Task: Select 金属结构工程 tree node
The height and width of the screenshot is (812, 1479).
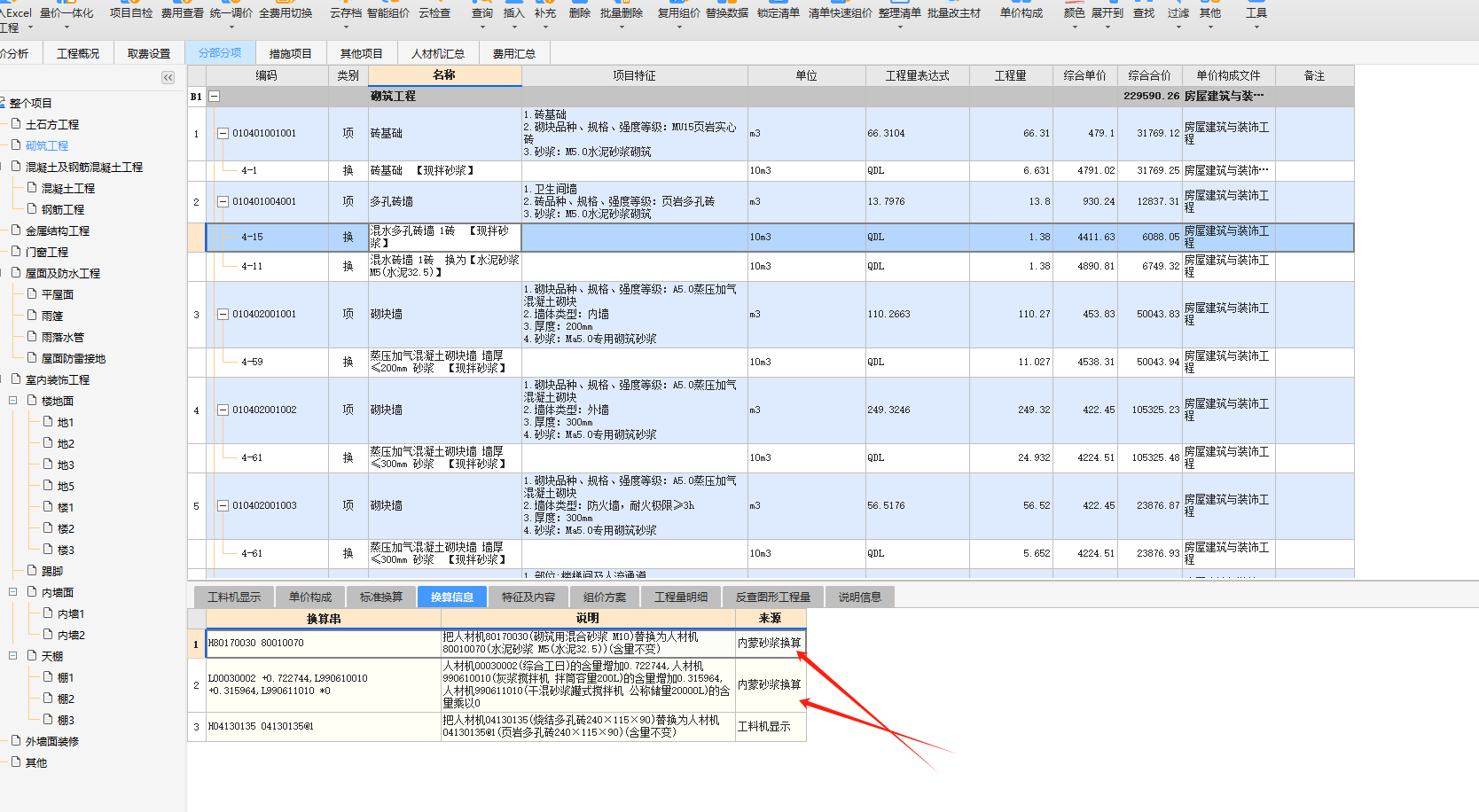Action: 58,230
